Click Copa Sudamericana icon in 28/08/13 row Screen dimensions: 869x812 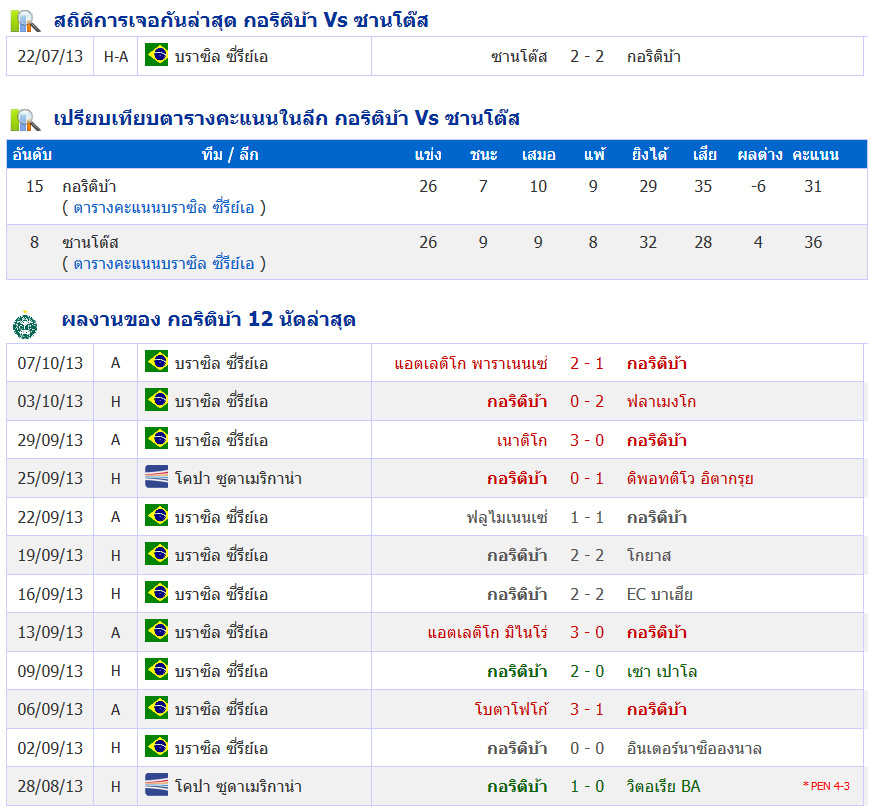[156, 785]
